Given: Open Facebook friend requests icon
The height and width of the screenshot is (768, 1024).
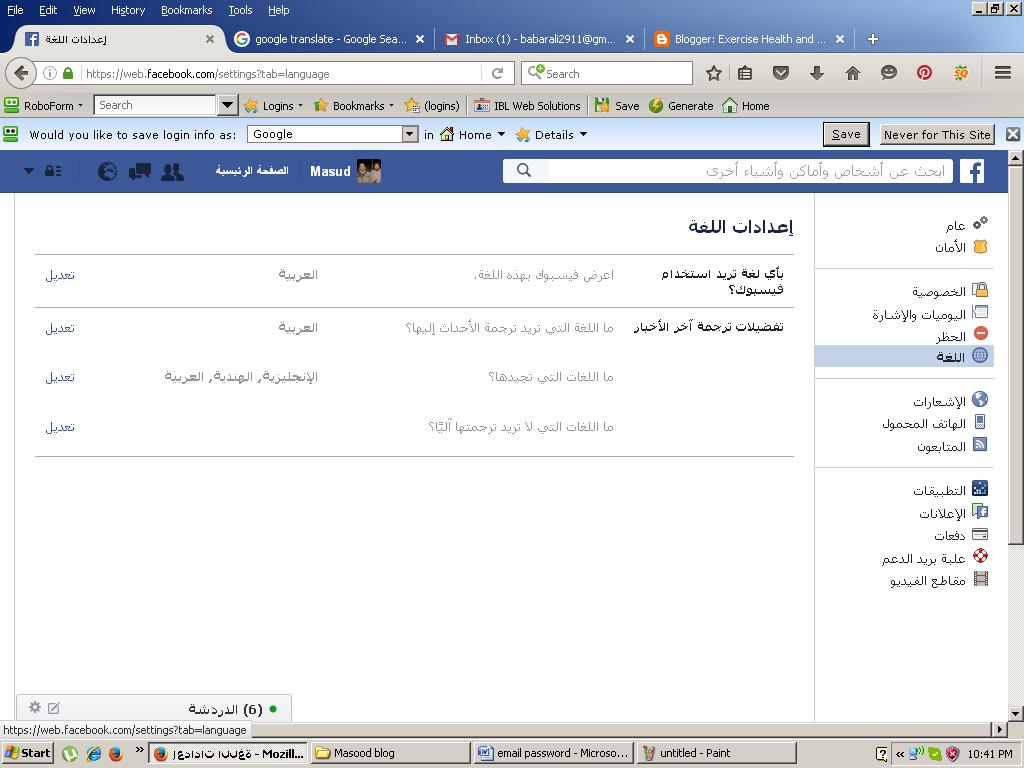Looking at the screenshot, I should click(172, 171).
